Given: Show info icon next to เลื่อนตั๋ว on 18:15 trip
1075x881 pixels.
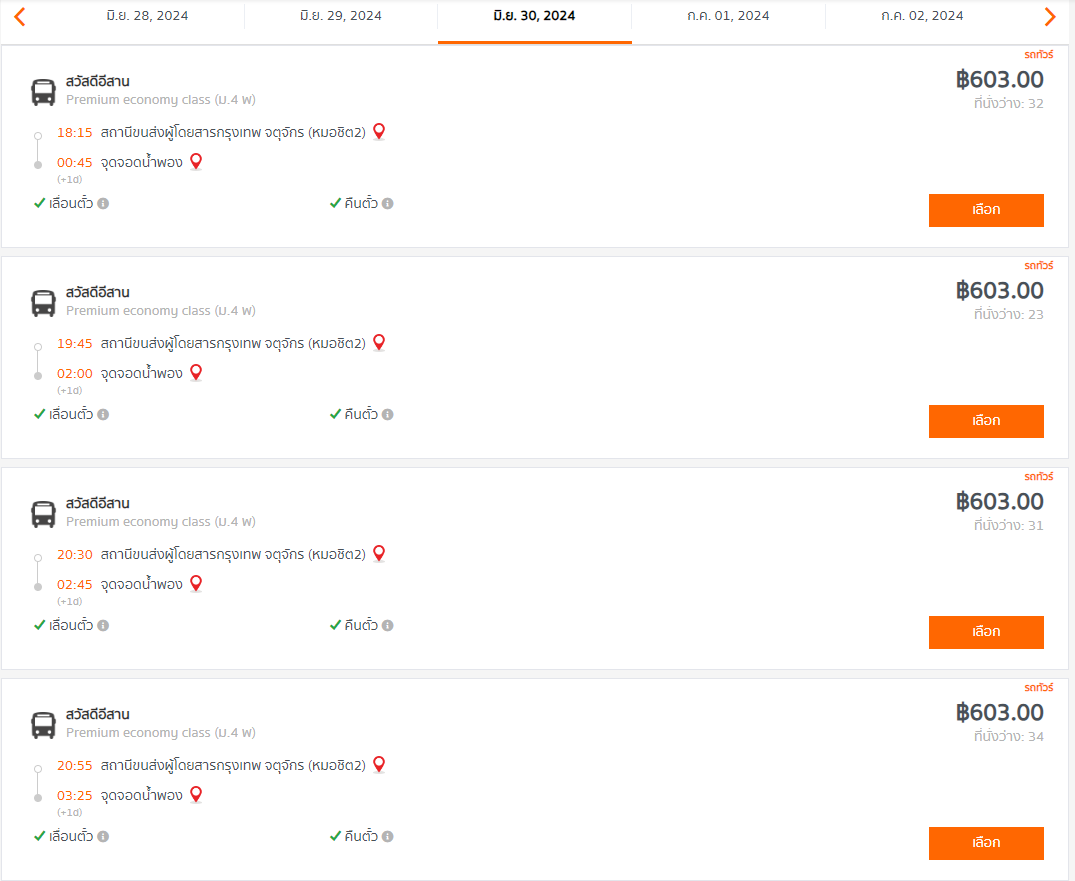Looking at the screenshot, I should coord(103,204).
